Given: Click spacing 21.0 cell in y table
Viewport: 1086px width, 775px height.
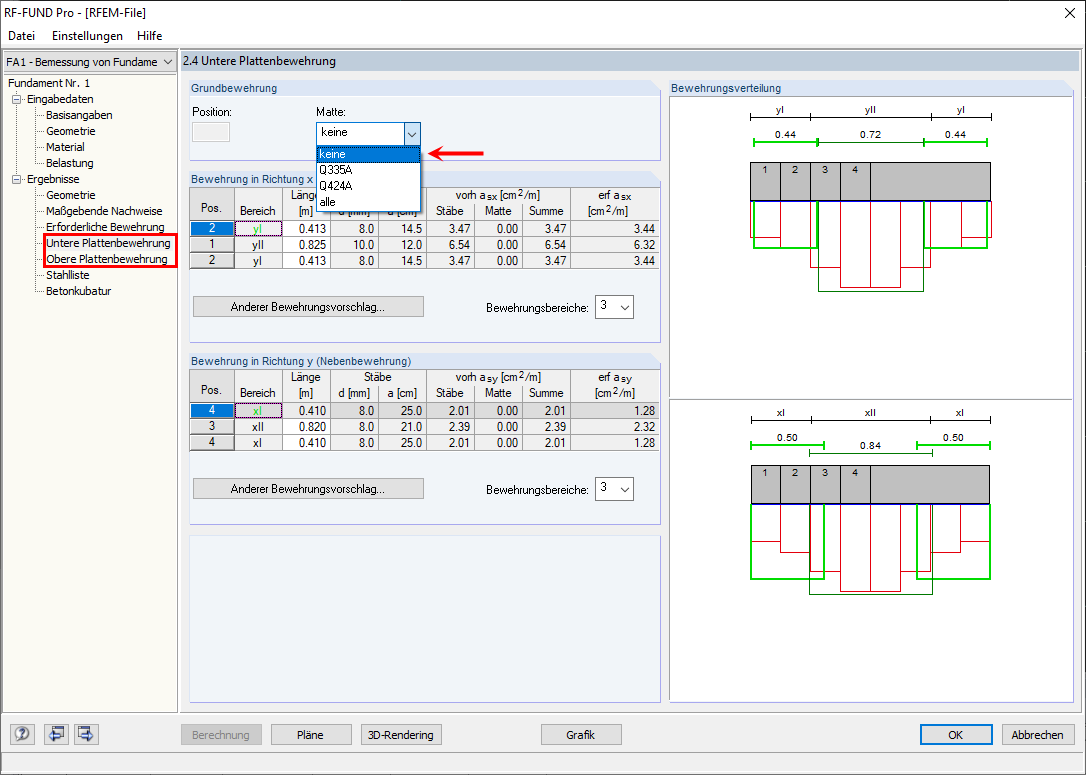Looking at the screenshot, I should coord(402,427).
